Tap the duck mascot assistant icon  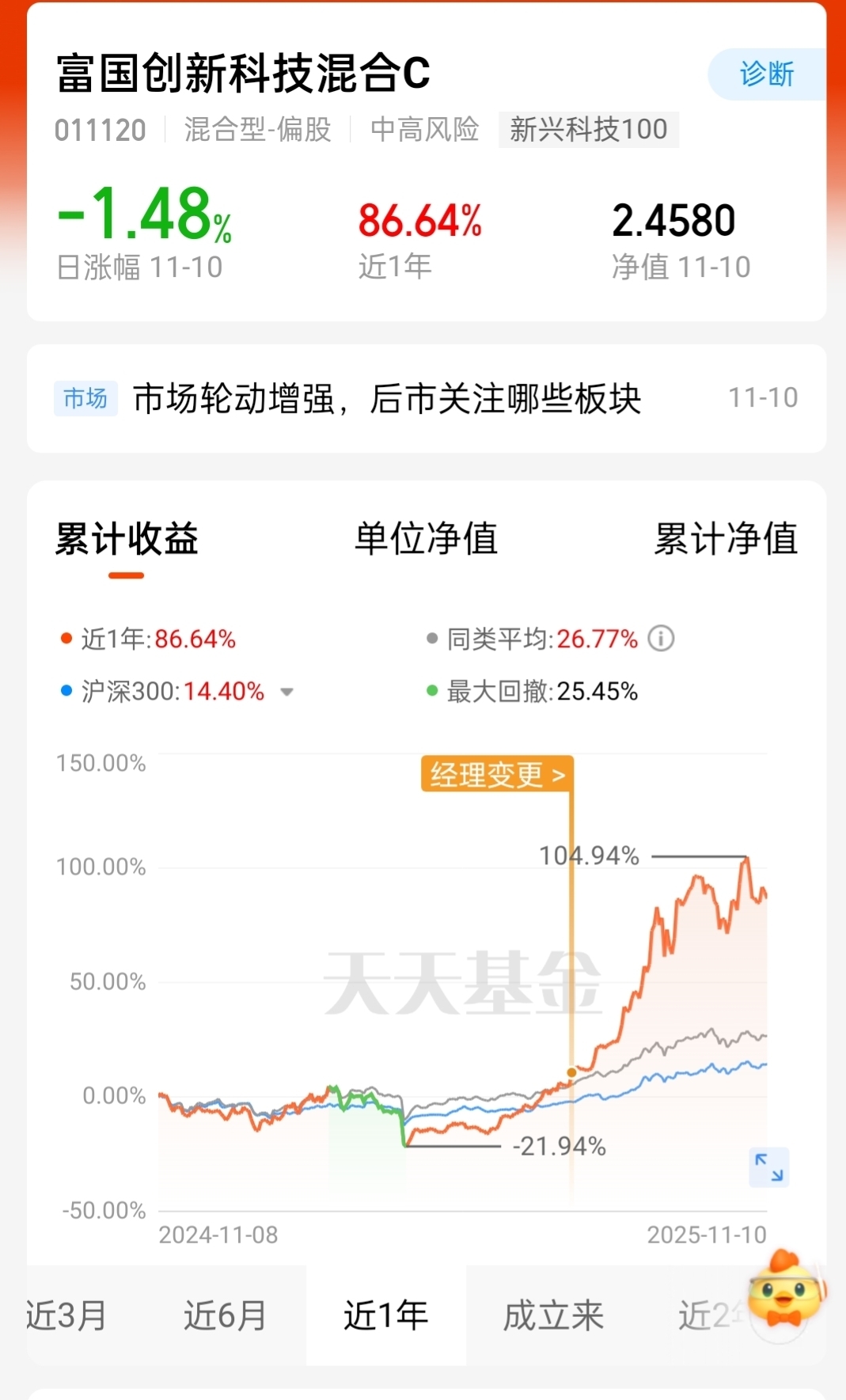[787, 1290]
